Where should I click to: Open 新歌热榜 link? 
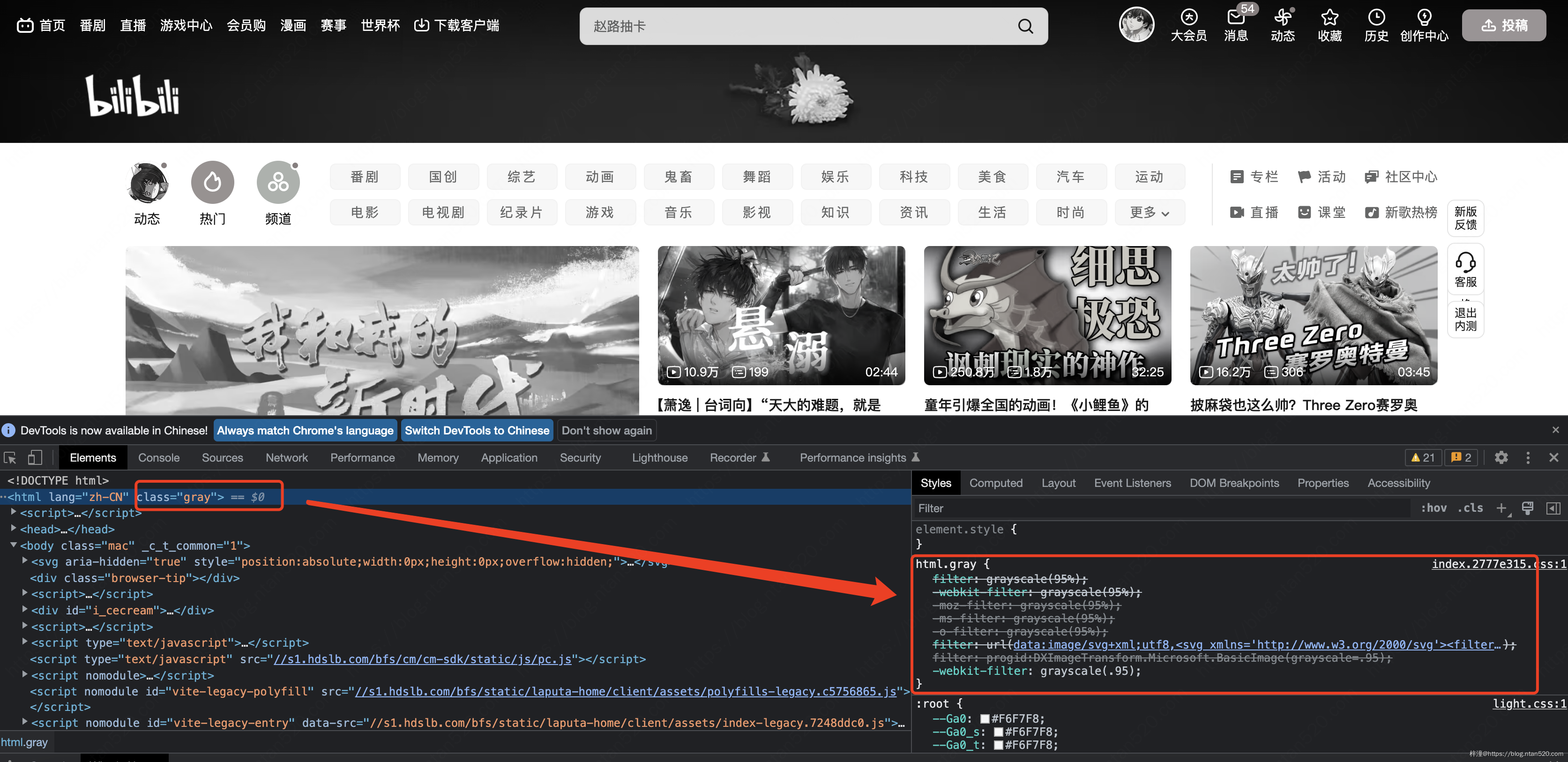click(x=1401, y=212)
